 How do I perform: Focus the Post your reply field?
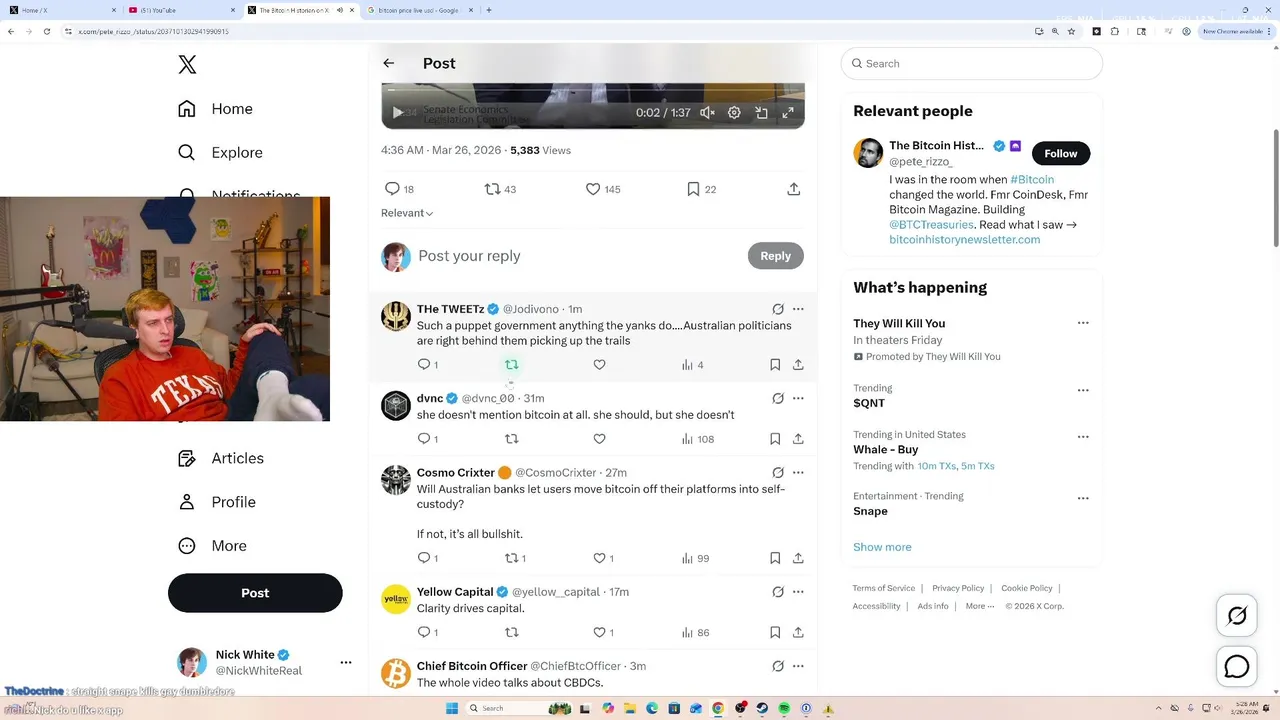coord(575,256)
